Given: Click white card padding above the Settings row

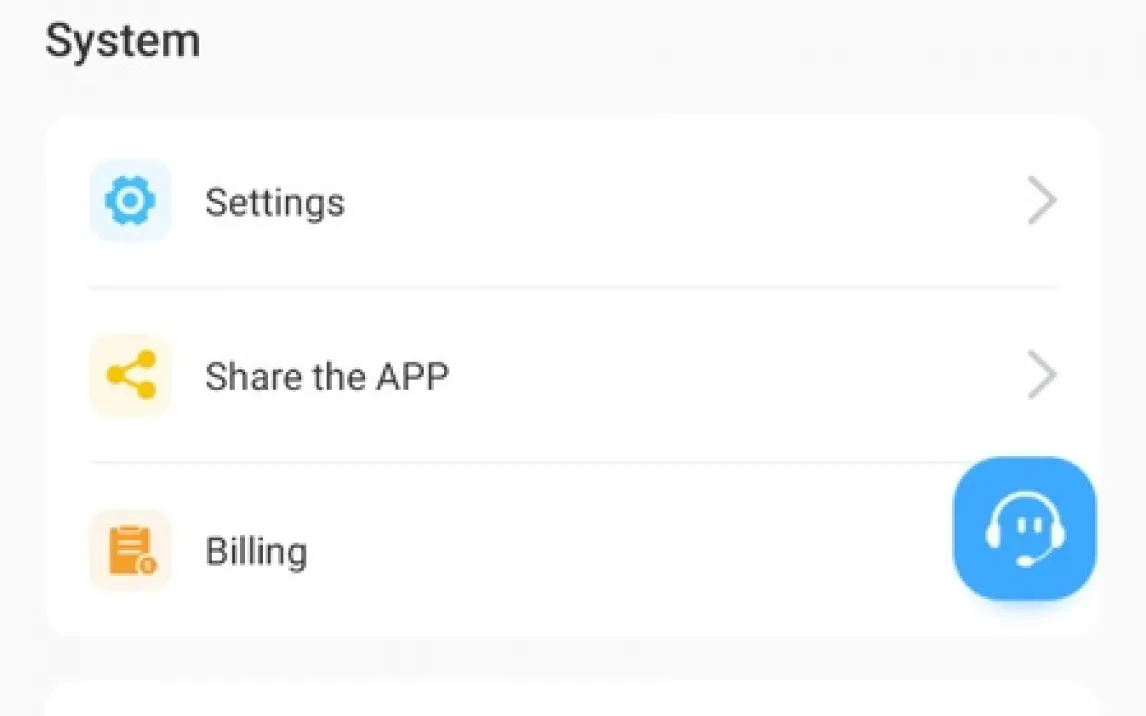Looking at the screenshot, I should [572, 136].
